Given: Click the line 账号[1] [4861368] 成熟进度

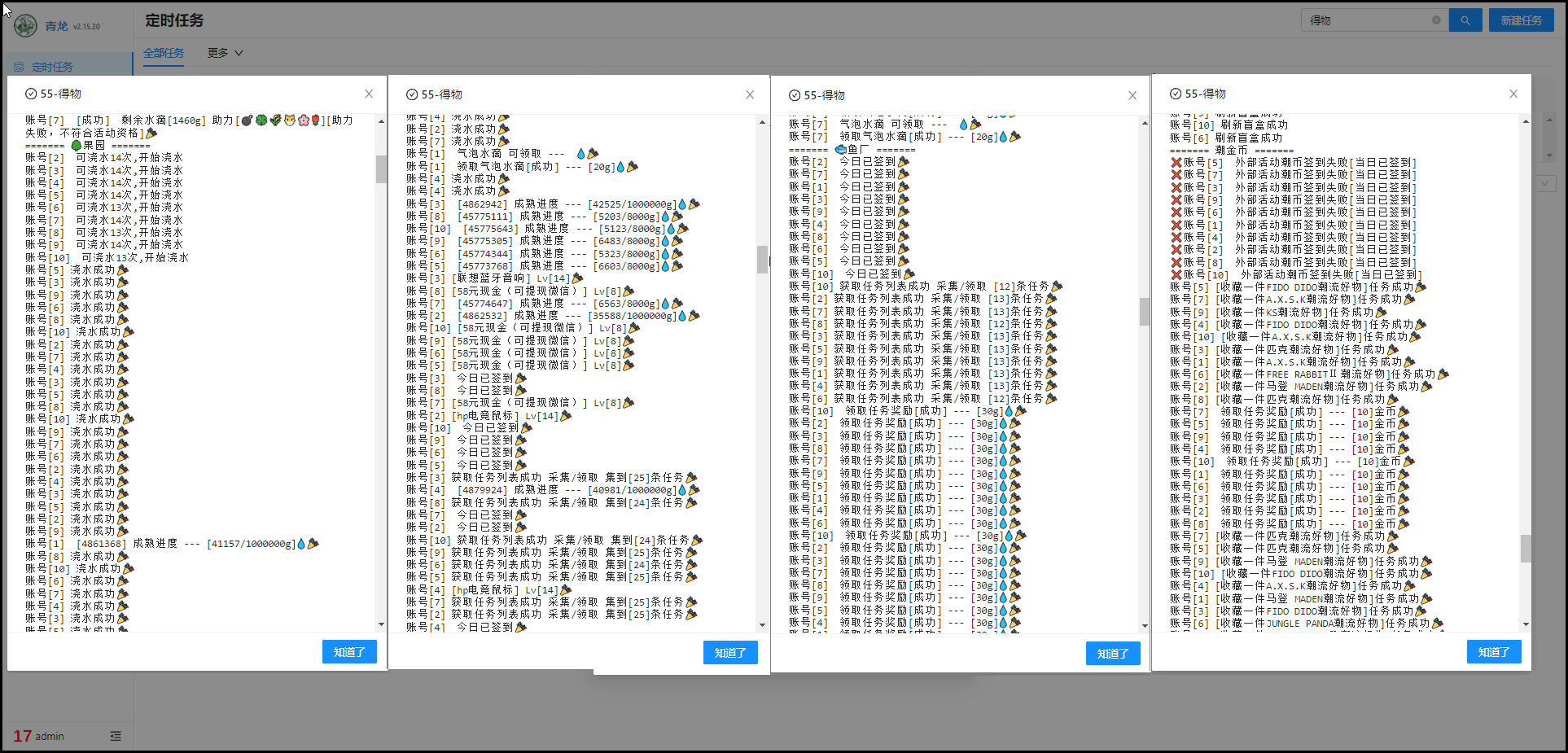Looking at the screenshot, I should 172,544.
